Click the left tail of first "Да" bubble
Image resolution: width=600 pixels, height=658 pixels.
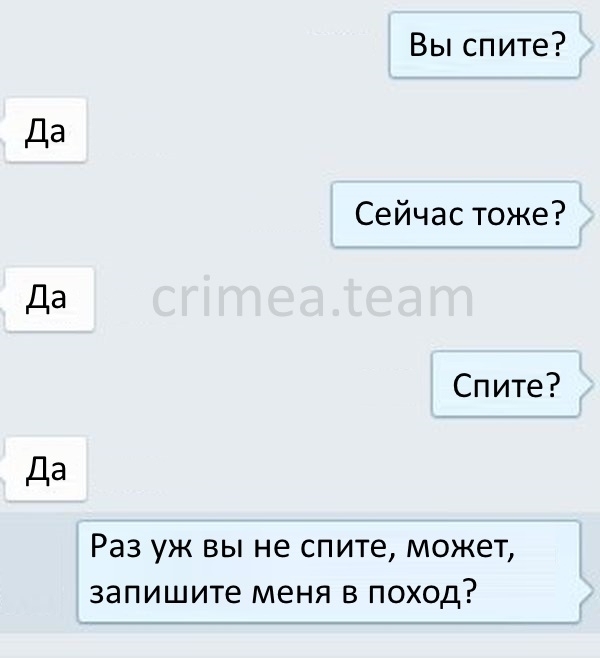[x=3, y=130]
